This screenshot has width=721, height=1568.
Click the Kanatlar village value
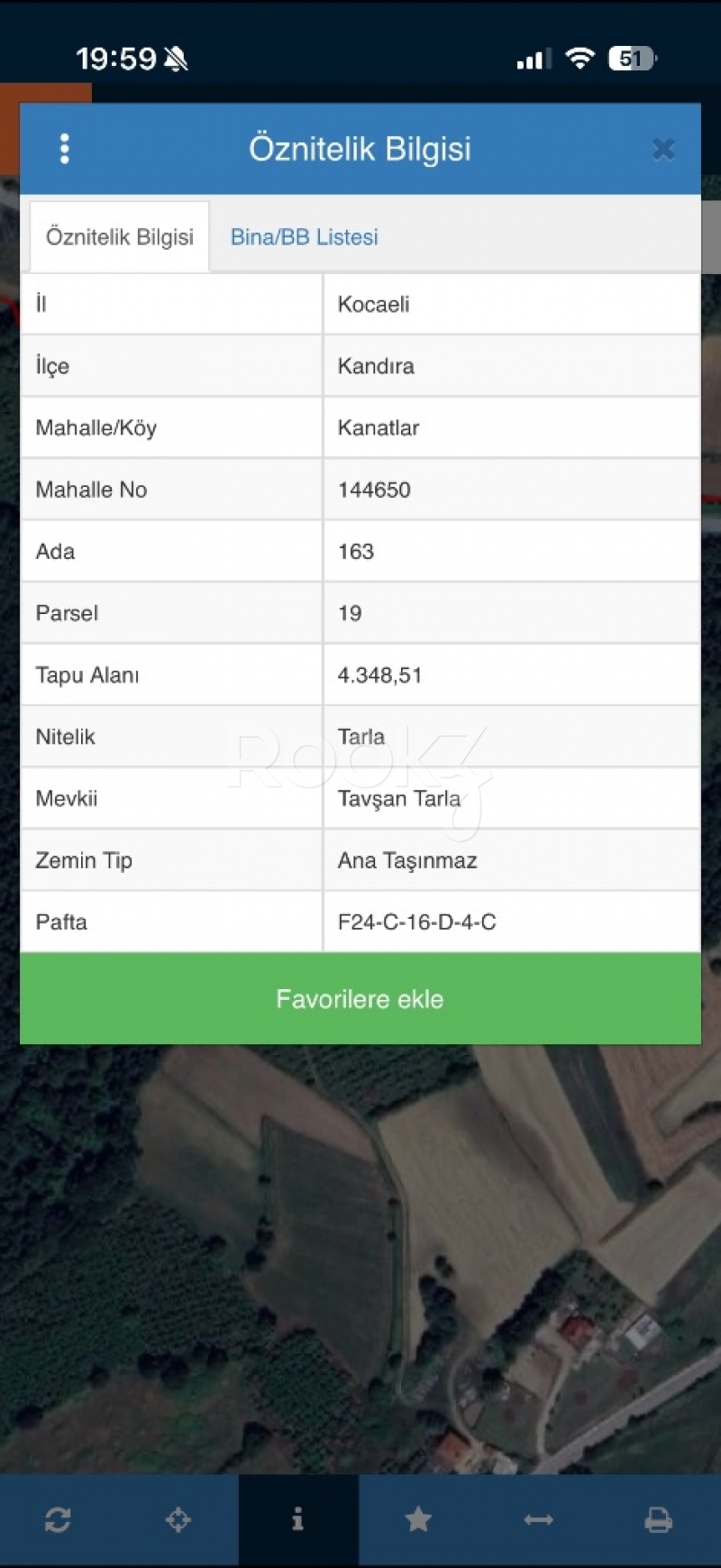coord(379,428)
